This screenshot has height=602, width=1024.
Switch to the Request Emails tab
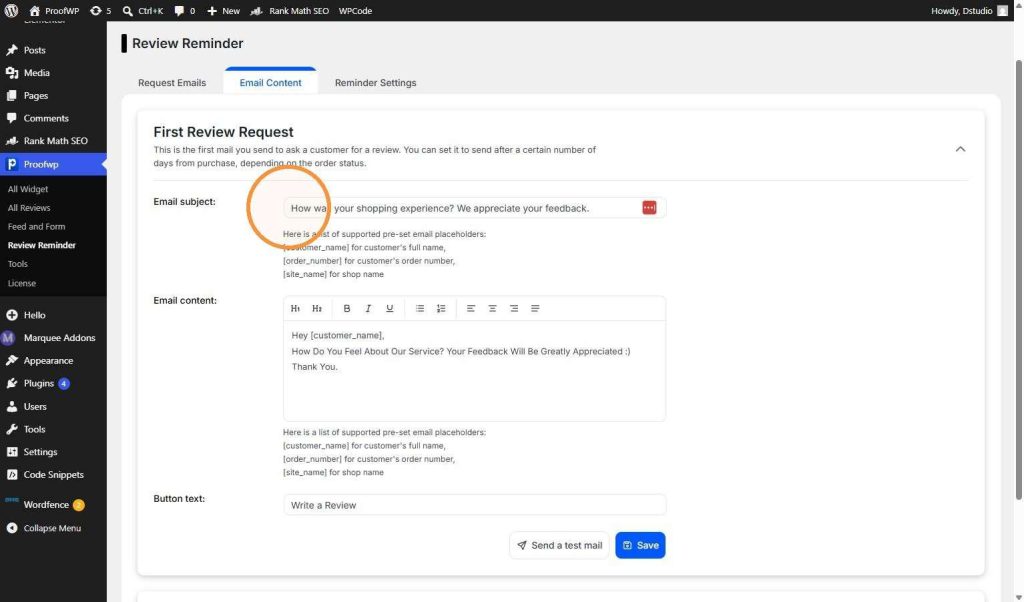(172, 83)
